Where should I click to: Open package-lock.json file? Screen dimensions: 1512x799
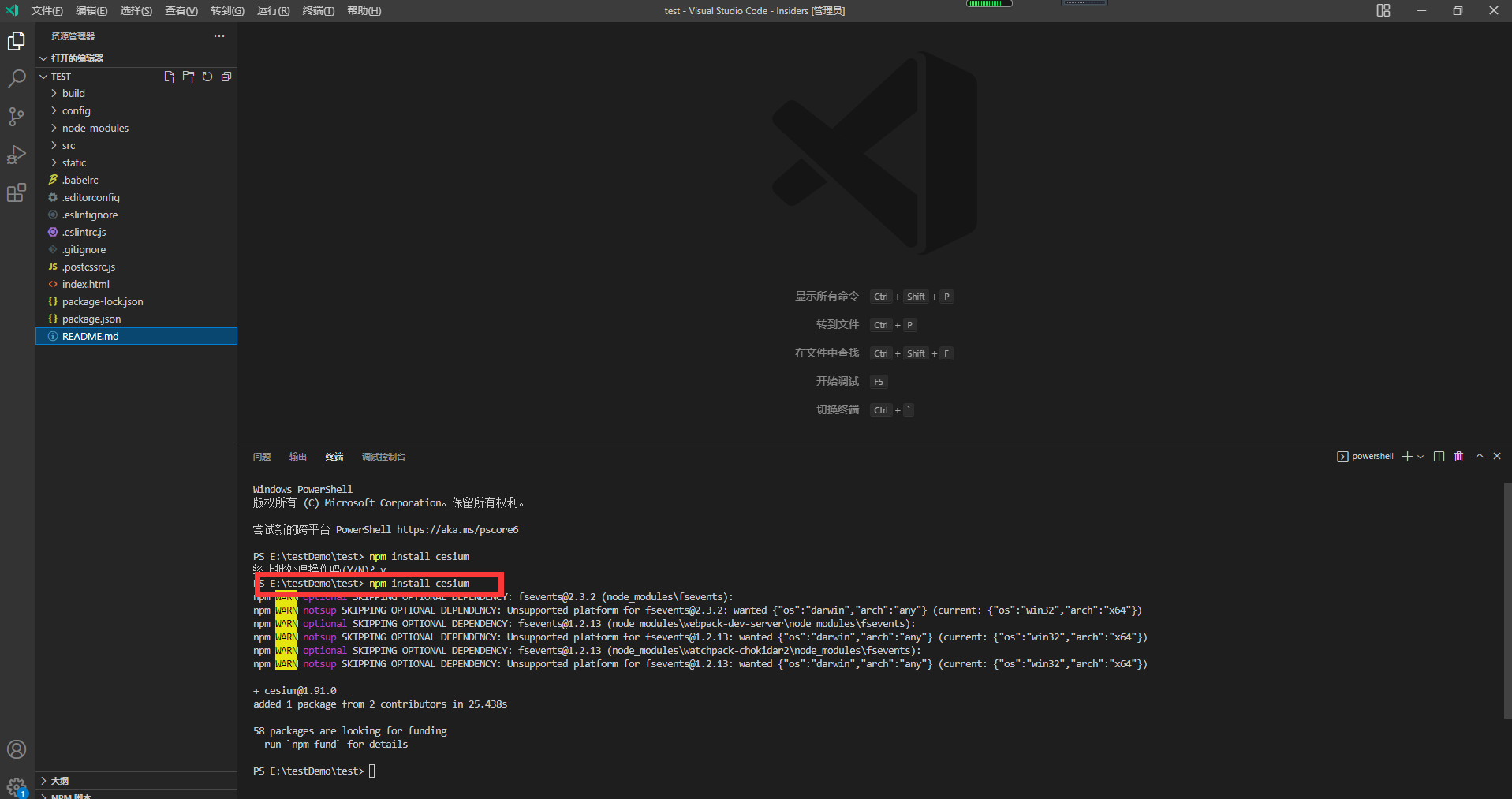pyautogui.click(x=136, y=301)
